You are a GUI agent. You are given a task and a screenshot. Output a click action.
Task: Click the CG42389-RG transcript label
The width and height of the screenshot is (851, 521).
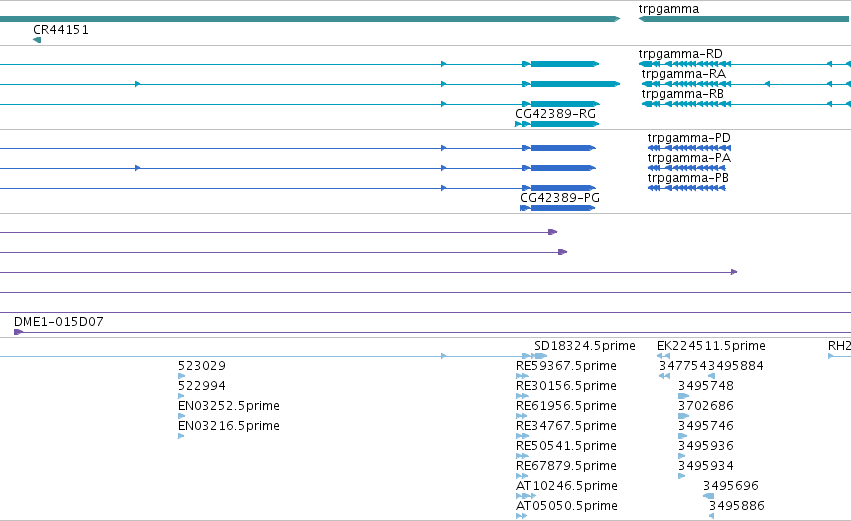(x=555, y=114)
